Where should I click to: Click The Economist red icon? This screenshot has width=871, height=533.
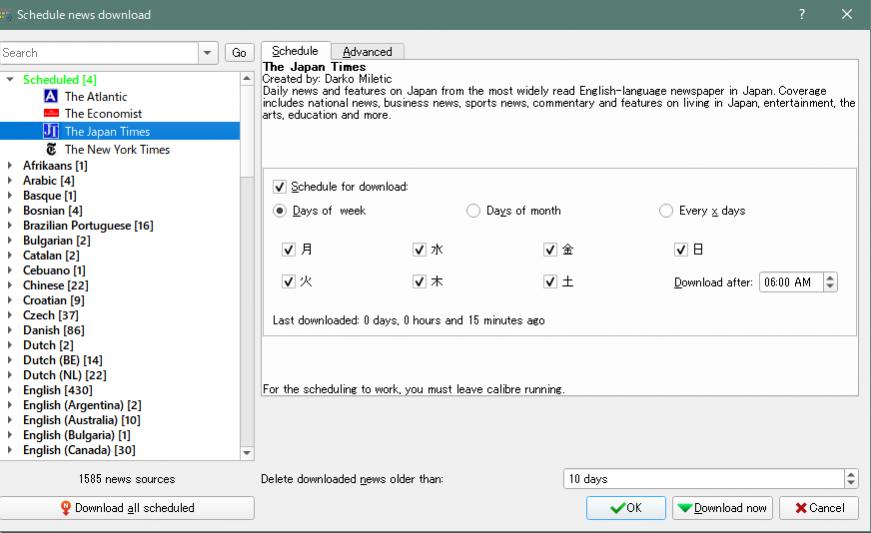[x=51, y=113]
